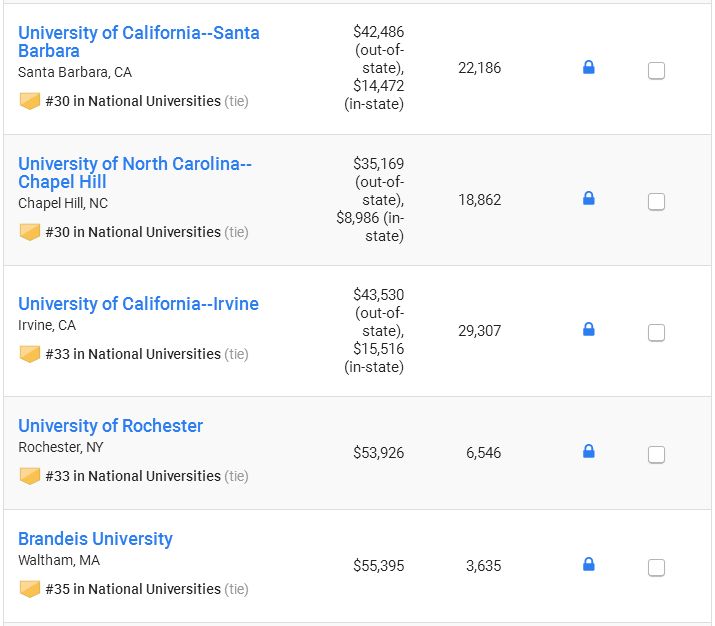The width and height of the screenshot is (715, 626).
Task: Mark the Brandeis University checkbox
Action: coord(656,568)
